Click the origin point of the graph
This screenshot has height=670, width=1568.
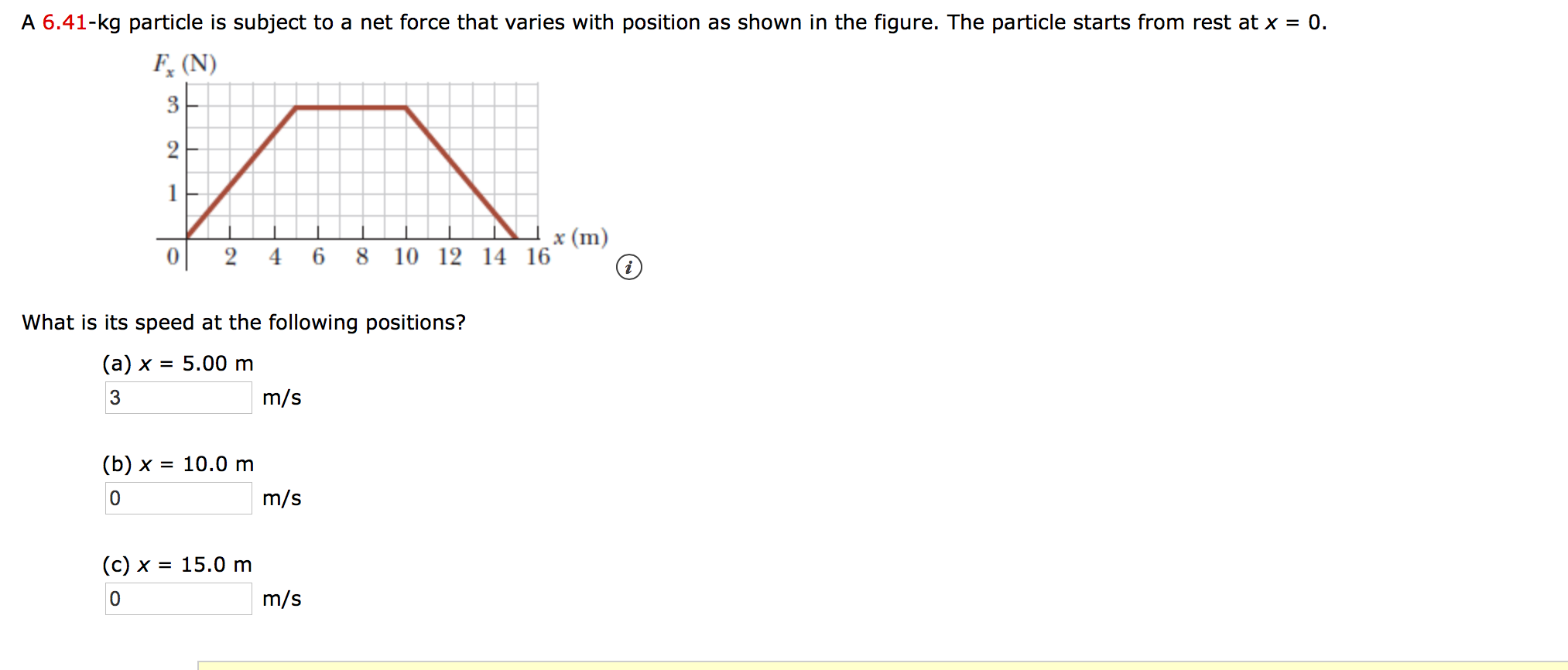pyautogui.click(x=187, y=238)
